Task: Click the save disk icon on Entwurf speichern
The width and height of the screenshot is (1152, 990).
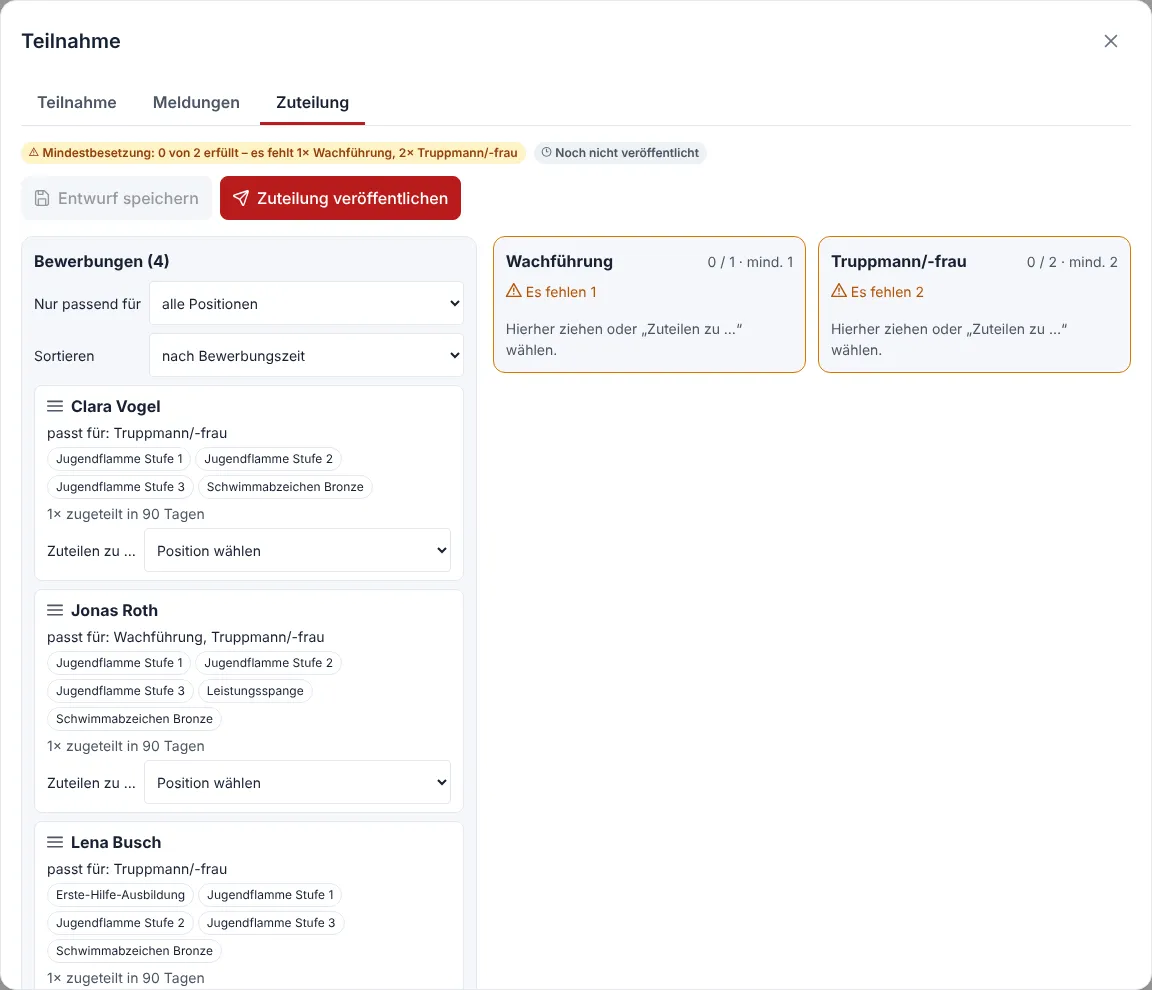Action: tap(42, 198)
